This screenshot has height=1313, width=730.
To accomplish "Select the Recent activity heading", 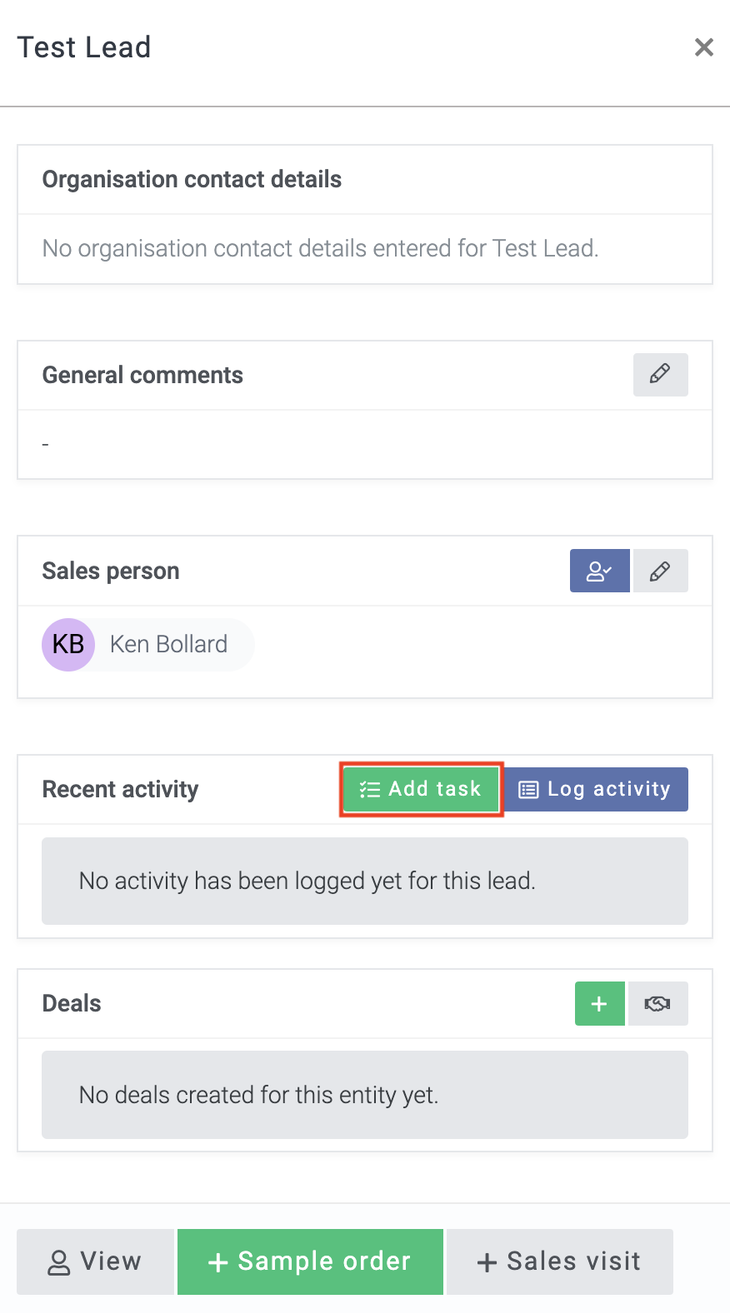I will point(120,789).
